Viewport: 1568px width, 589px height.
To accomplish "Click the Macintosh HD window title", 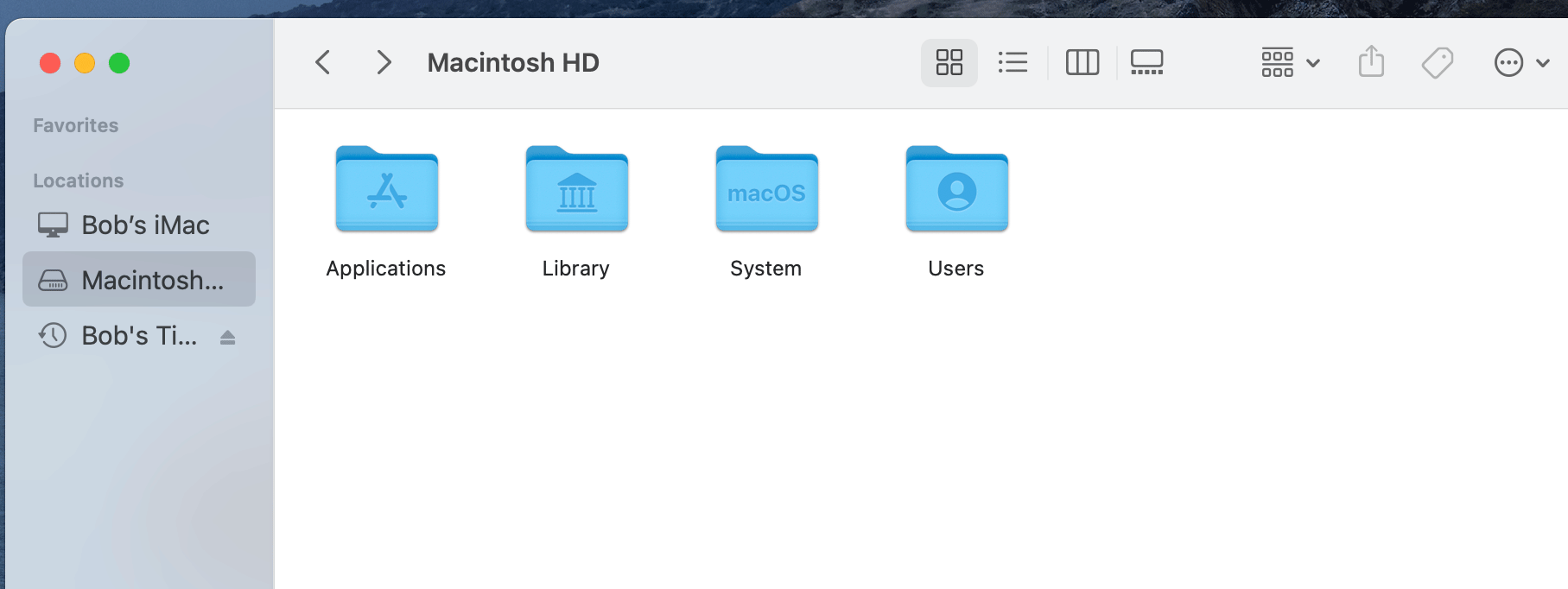I will tap(513, 62).
